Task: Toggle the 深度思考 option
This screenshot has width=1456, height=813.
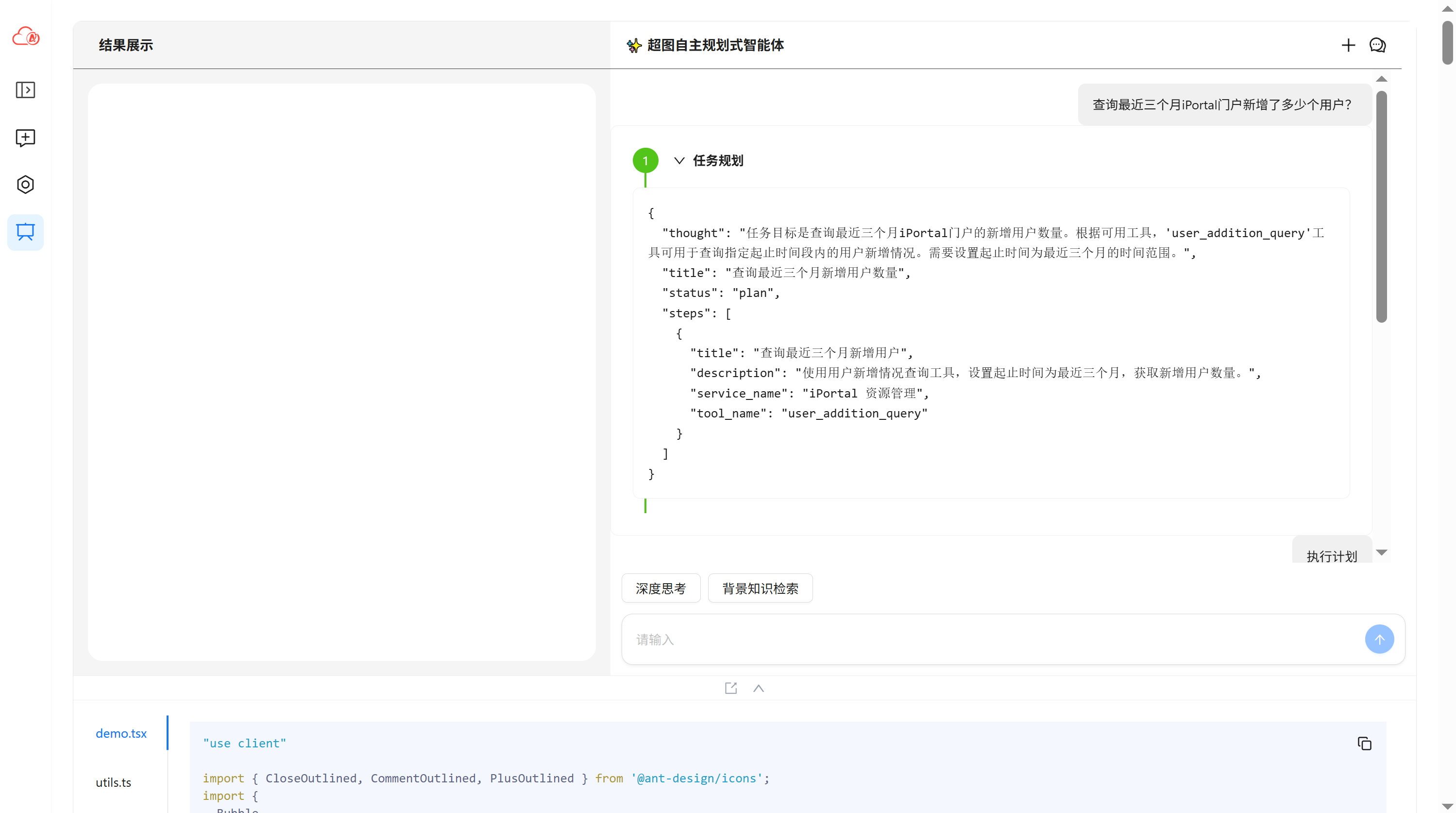Action: click(660, 588)
